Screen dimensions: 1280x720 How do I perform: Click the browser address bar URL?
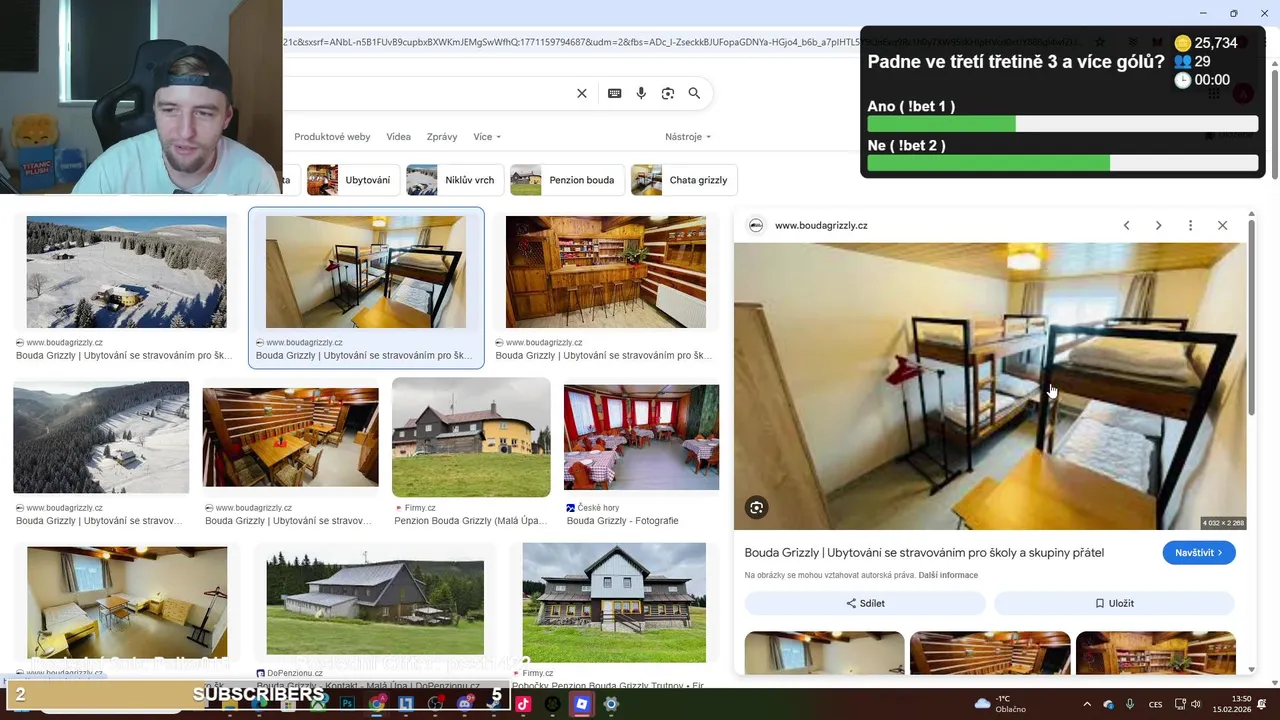click(x=680, y=42)
